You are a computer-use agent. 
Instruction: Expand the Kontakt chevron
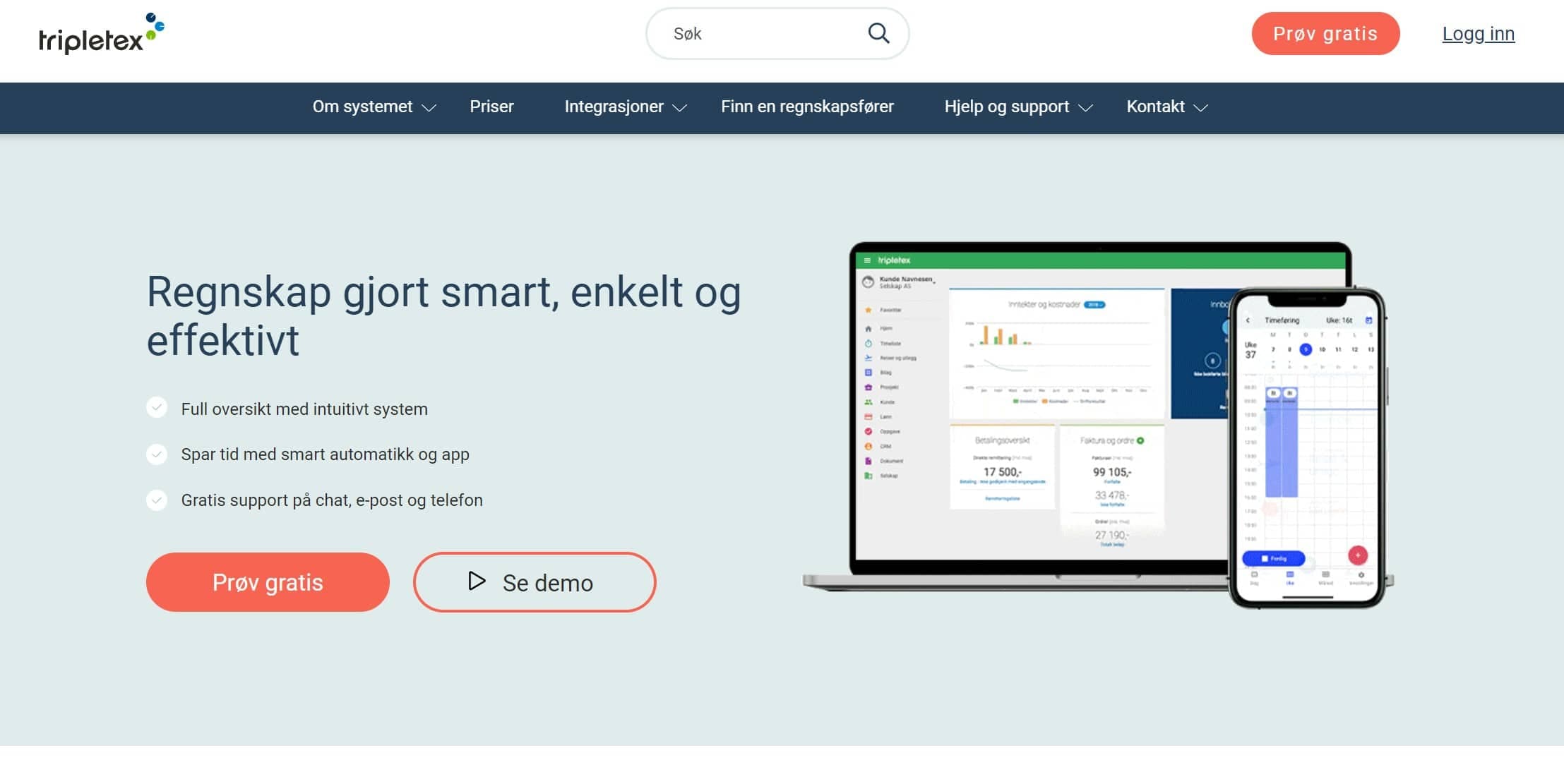tap(1200, 108)
